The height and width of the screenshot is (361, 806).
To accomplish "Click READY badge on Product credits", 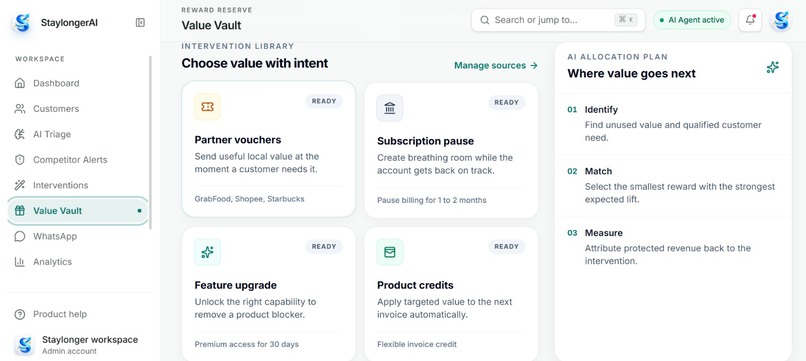I will coord(506,246).
